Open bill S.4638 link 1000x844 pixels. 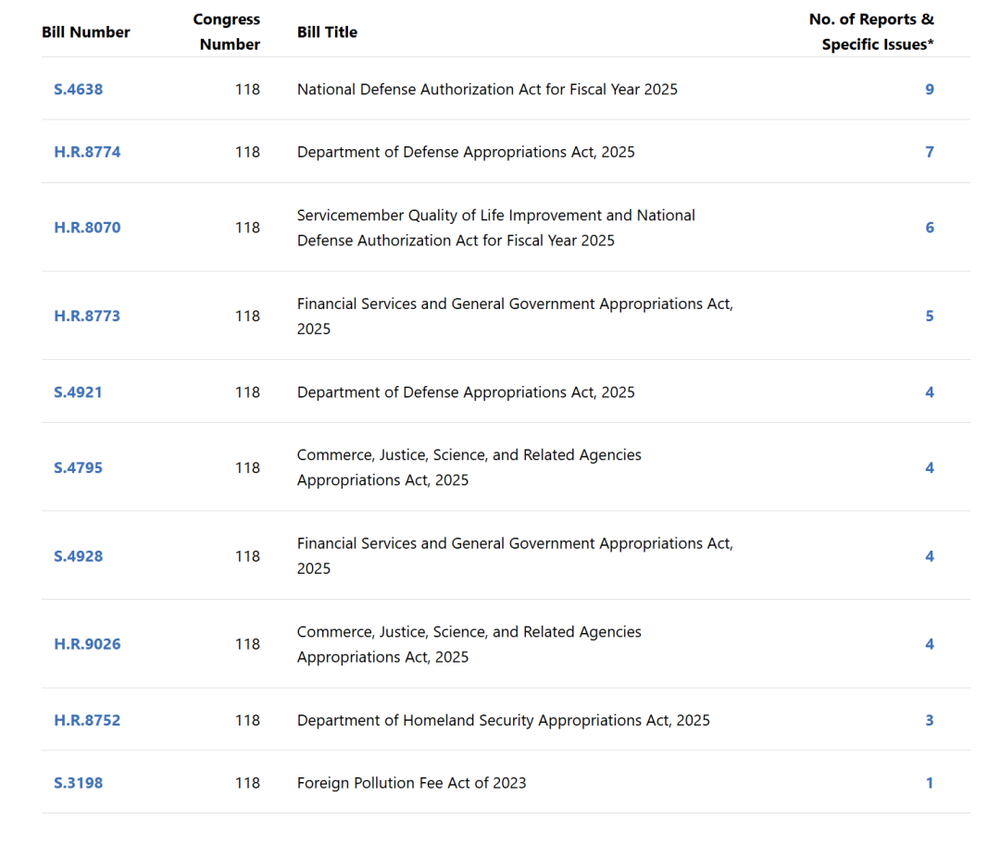coord(78,89)
